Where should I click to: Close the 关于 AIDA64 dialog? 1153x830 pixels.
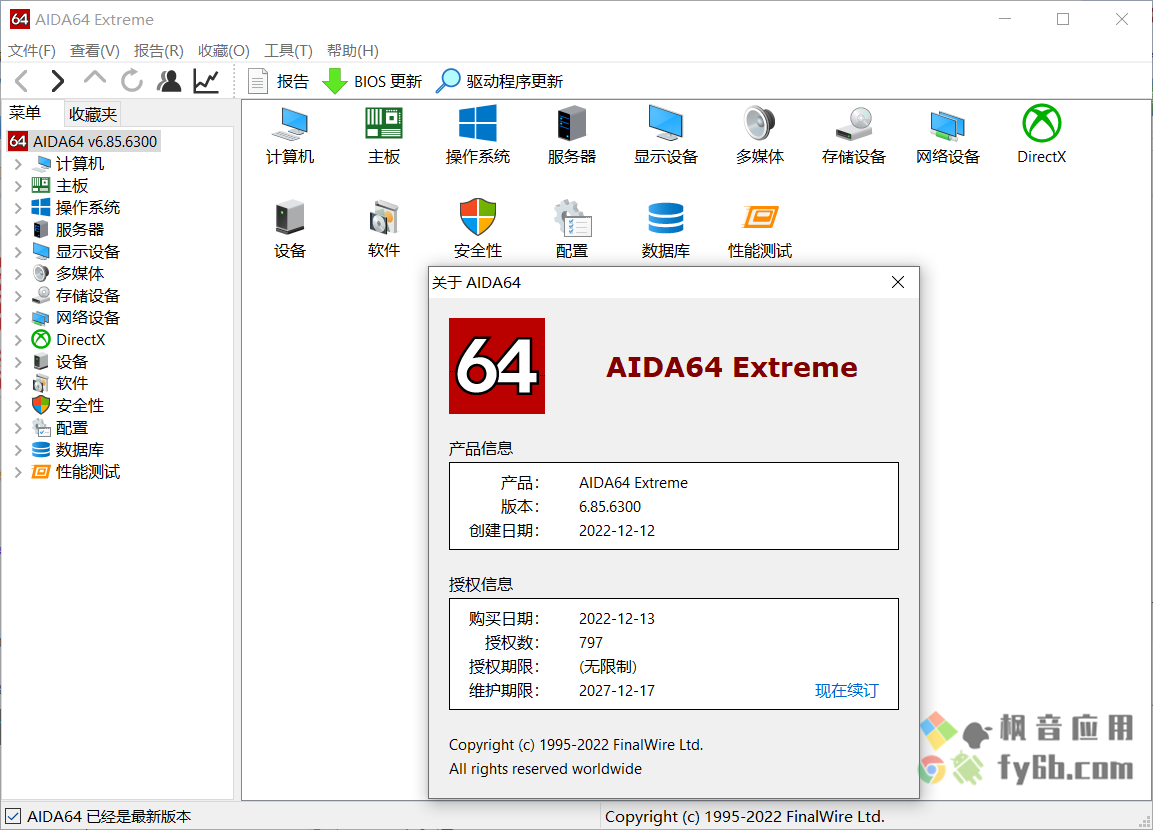(898, 282)
